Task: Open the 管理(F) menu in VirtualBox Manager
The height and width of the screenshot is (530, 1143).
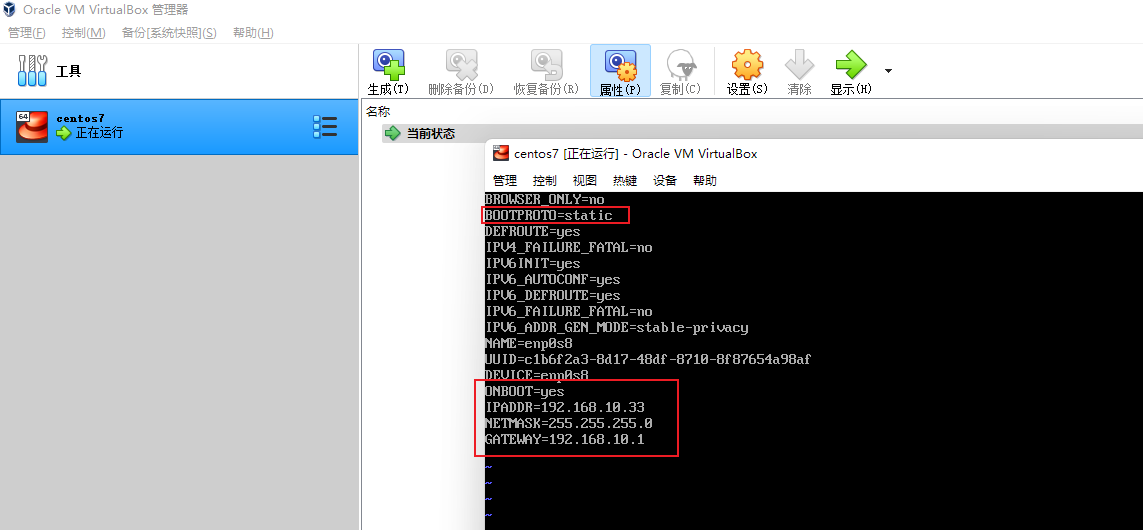Action: pyautogui.click(x=26, y=33)
